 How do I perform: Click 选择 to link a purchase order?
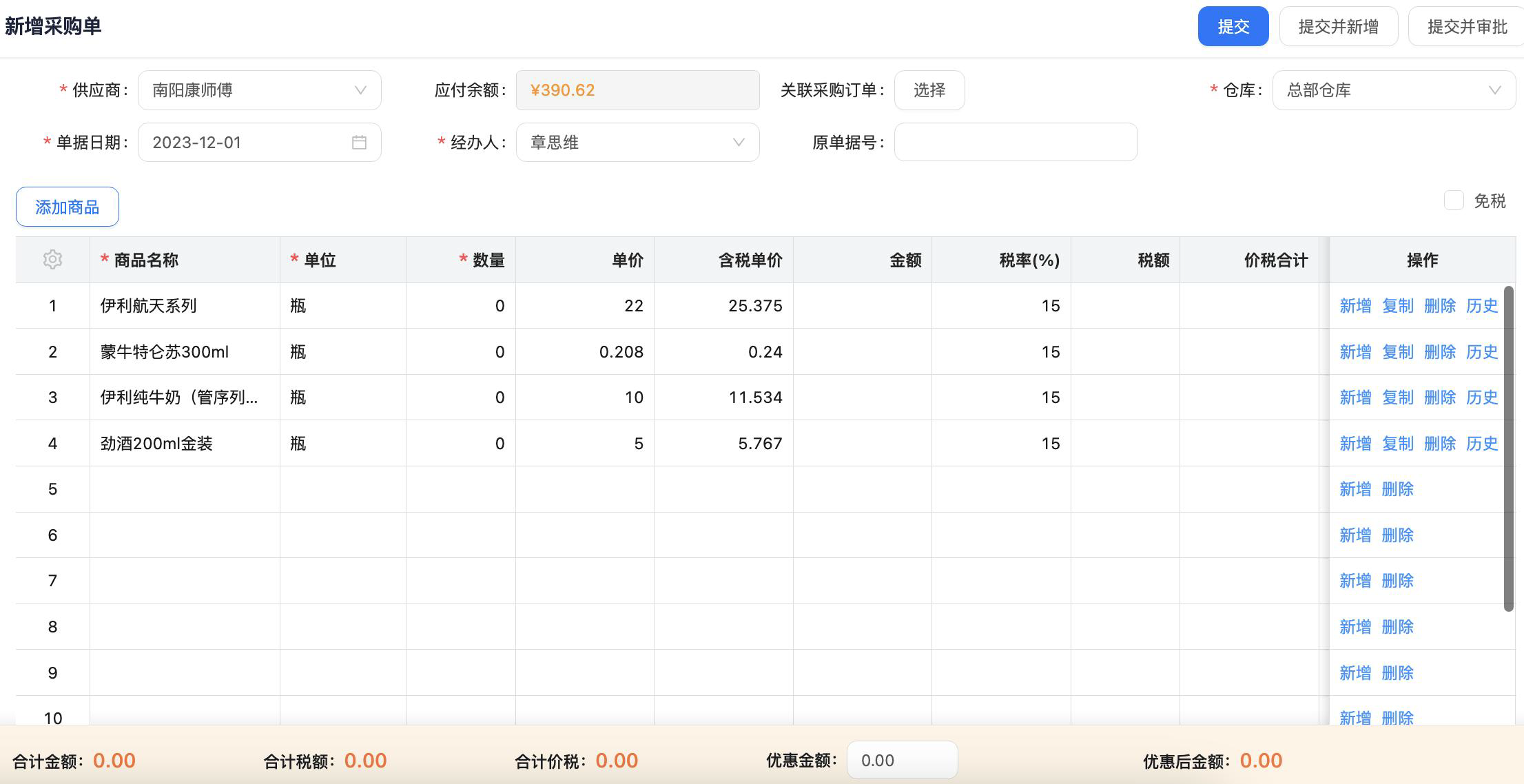[929, 90]
